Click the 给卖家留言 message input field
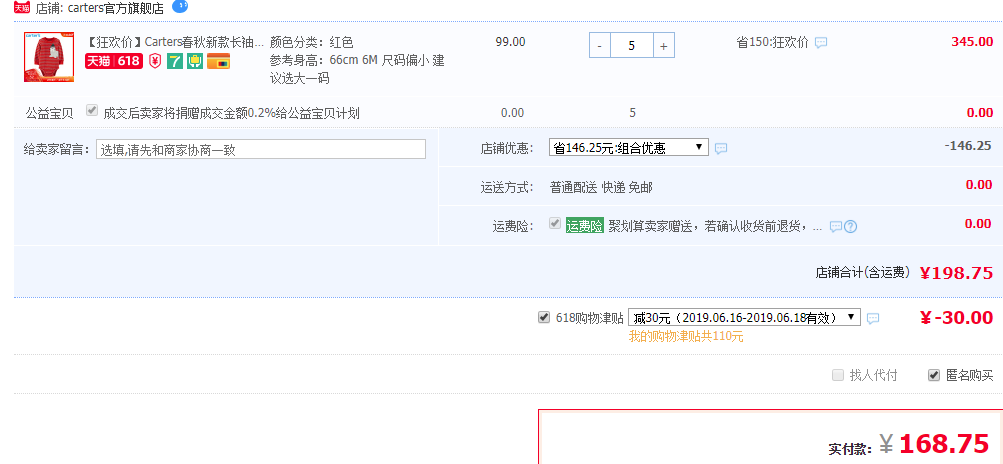Viewport: 1003px width, 464px height. [261, 149]
